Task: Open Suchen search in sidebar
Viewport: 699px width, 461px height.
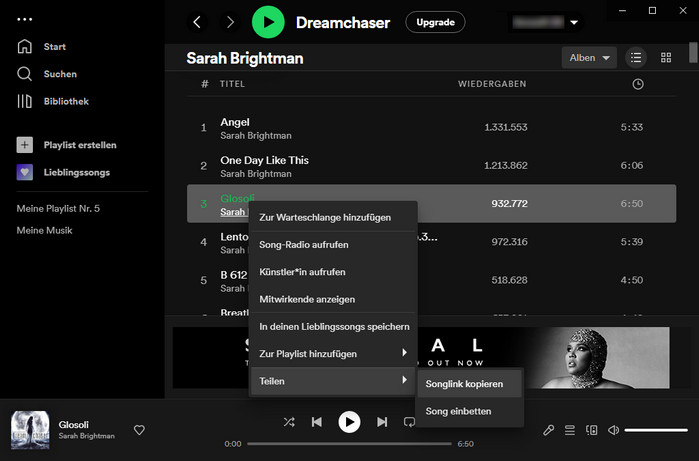Action: 25,74
